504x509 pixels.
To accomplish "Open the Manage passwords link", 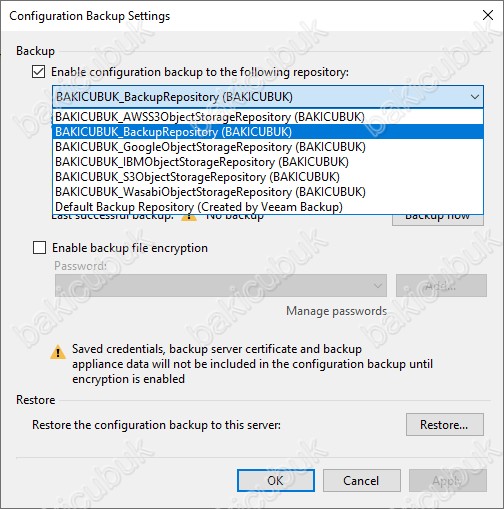I will pyautogui.click(x=336, y=311).
